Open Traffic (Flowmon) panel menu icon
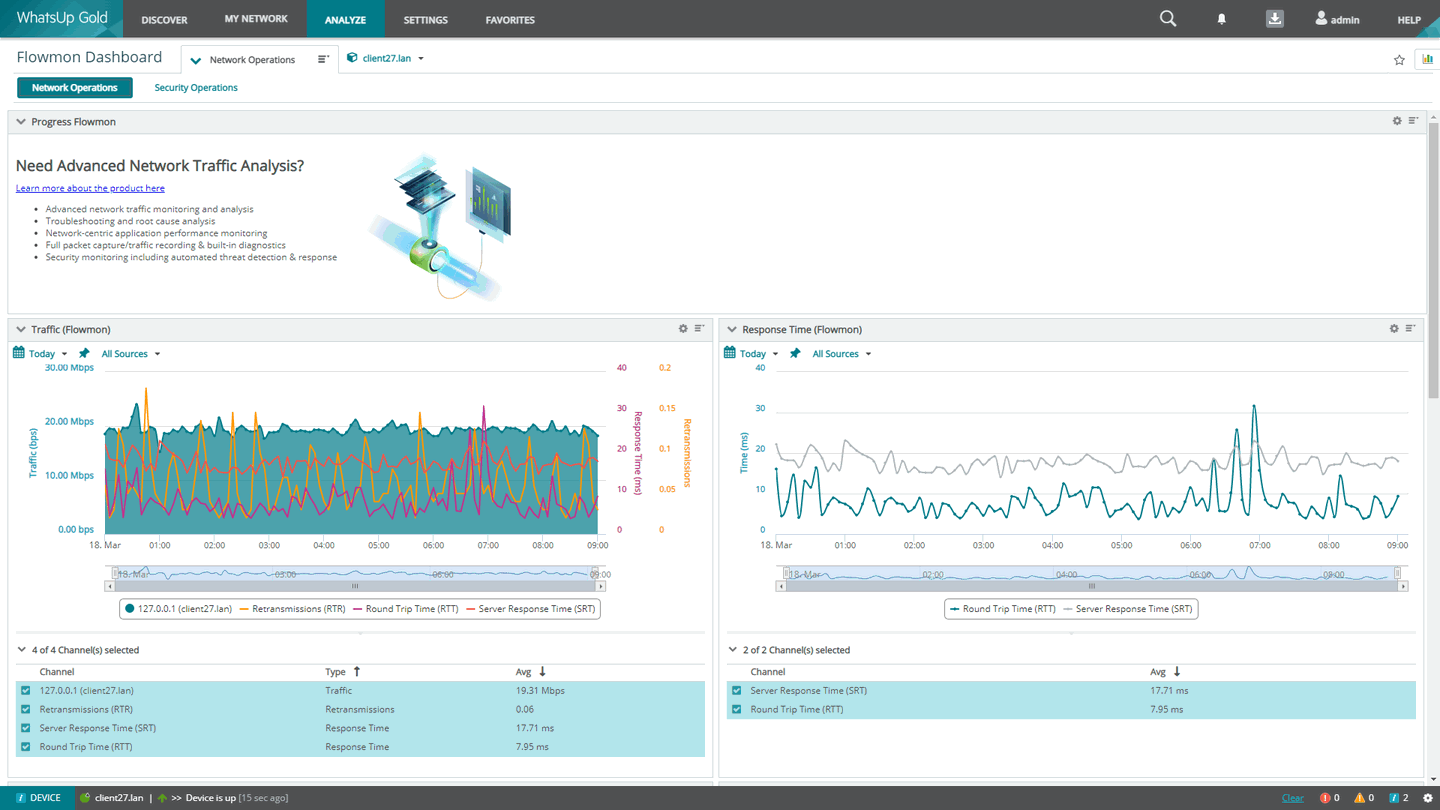1440x810 pixels. tap(699, 329)
